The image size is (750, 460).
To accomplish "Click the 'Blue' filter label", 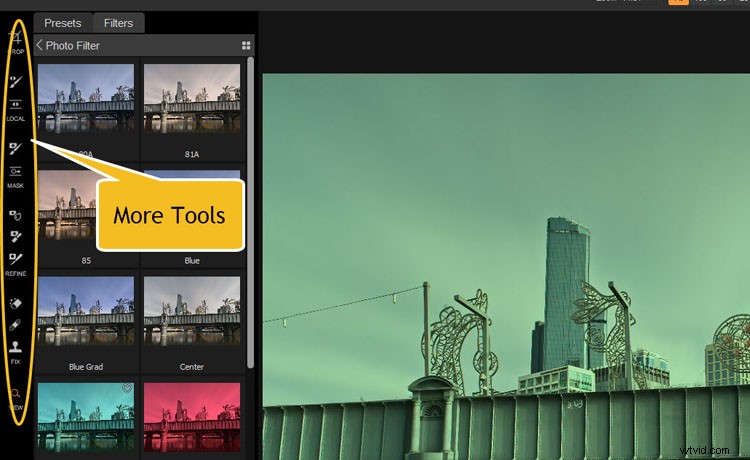I will click(x=192, y=261).
